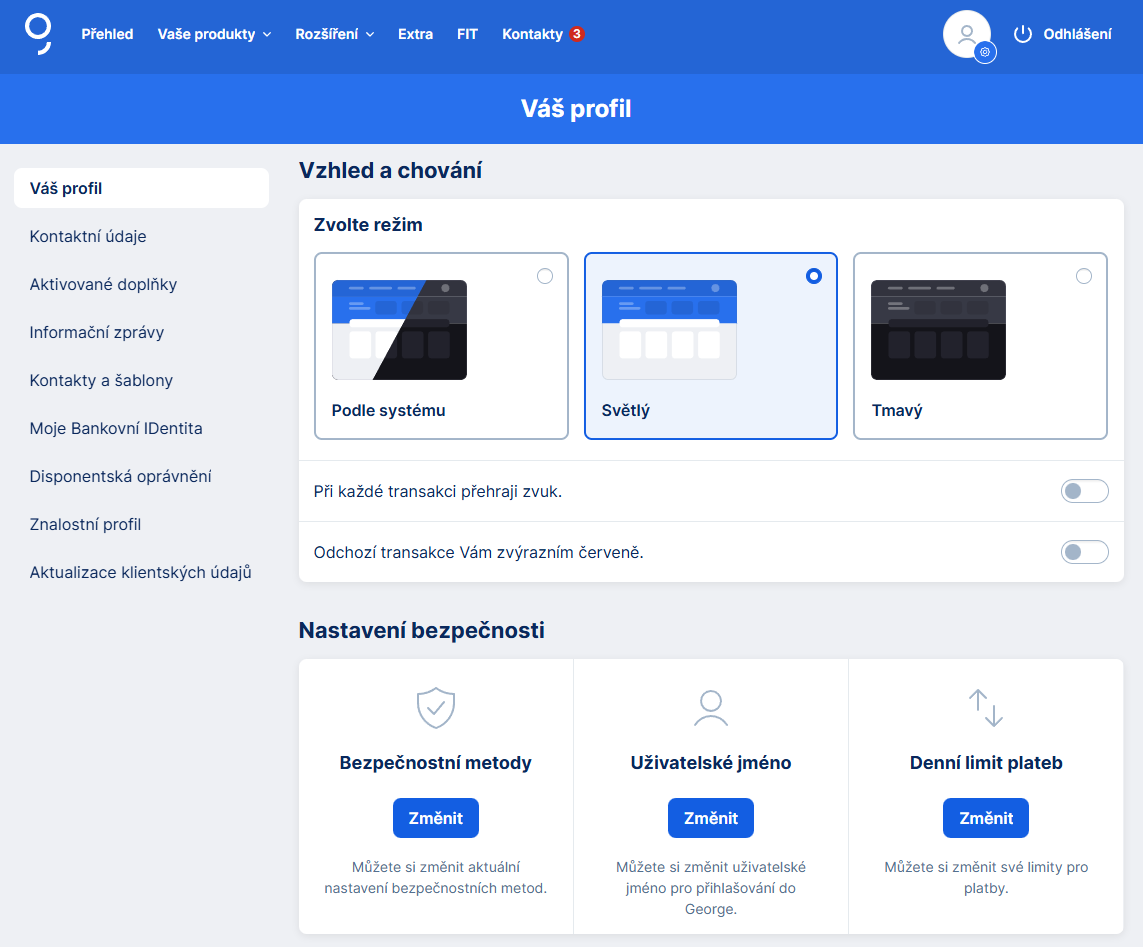Select the Tmavý dark mode radio button
1143x947 pixels.
pos(1083,276)
